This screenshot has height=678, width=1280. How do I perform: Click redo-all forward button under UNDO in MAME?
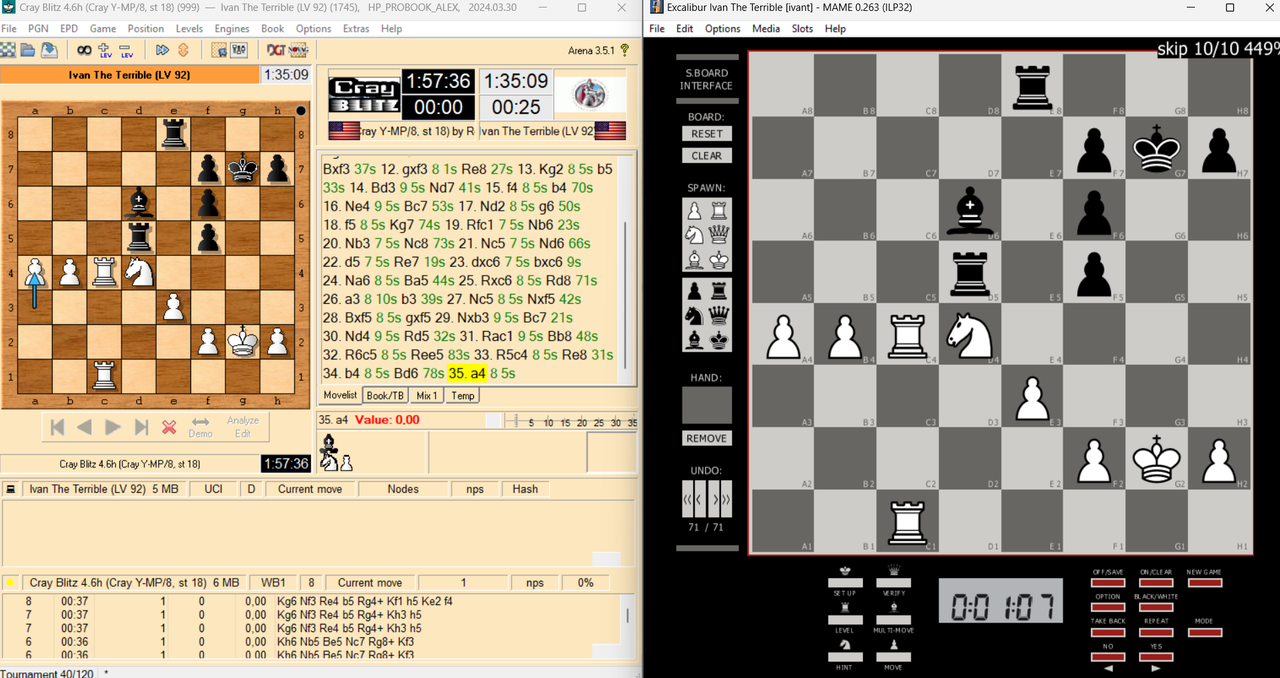[726, 497]
